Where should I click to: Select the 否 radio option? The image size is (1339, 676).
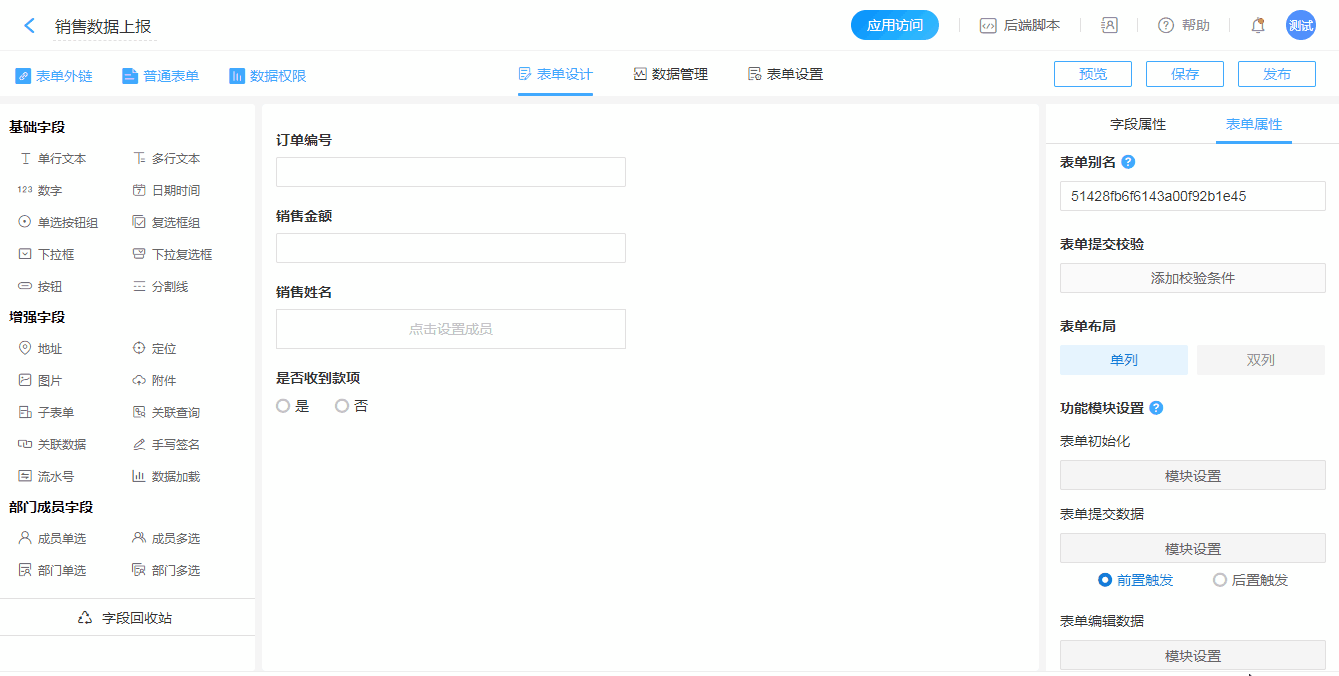(x=342, y=406)
